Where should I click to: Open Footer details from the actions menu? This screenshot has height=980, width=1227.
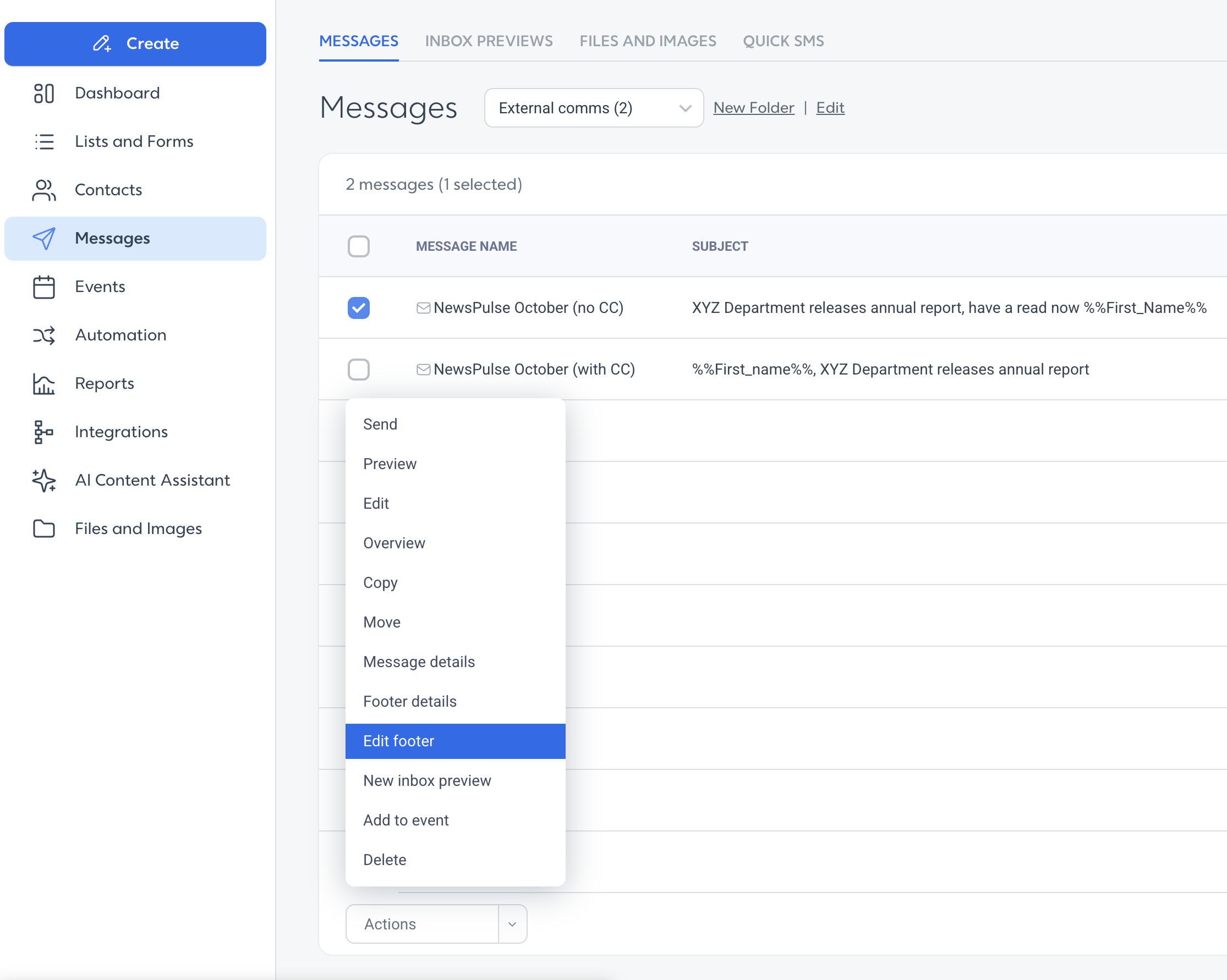(x=455, y=701)
